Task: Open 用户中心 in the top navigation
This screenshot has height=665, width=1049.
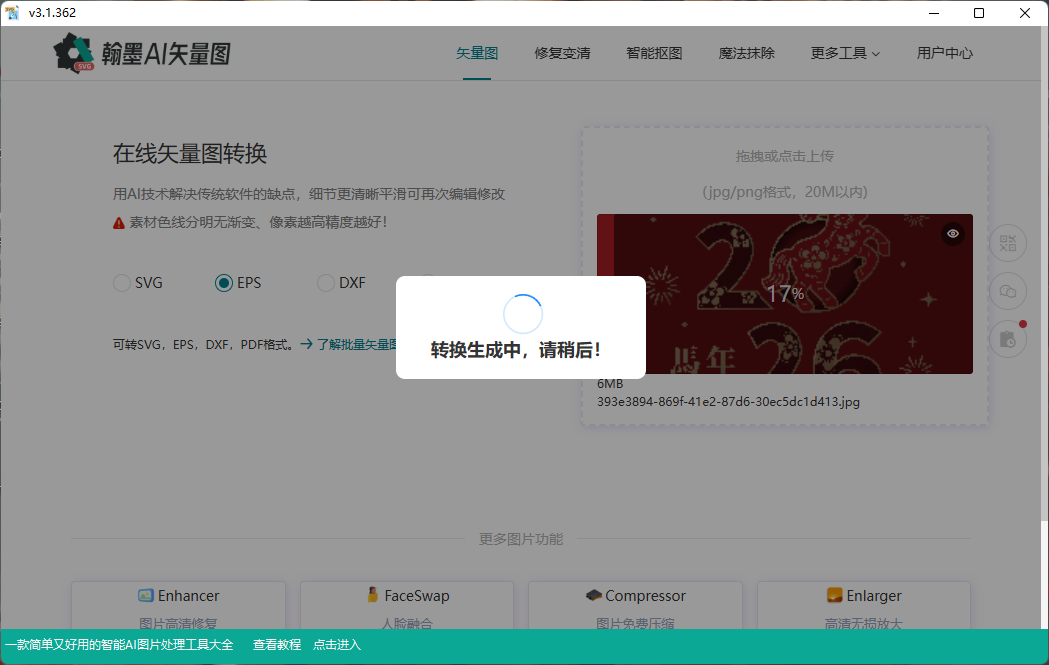Action: pos(944,53)
